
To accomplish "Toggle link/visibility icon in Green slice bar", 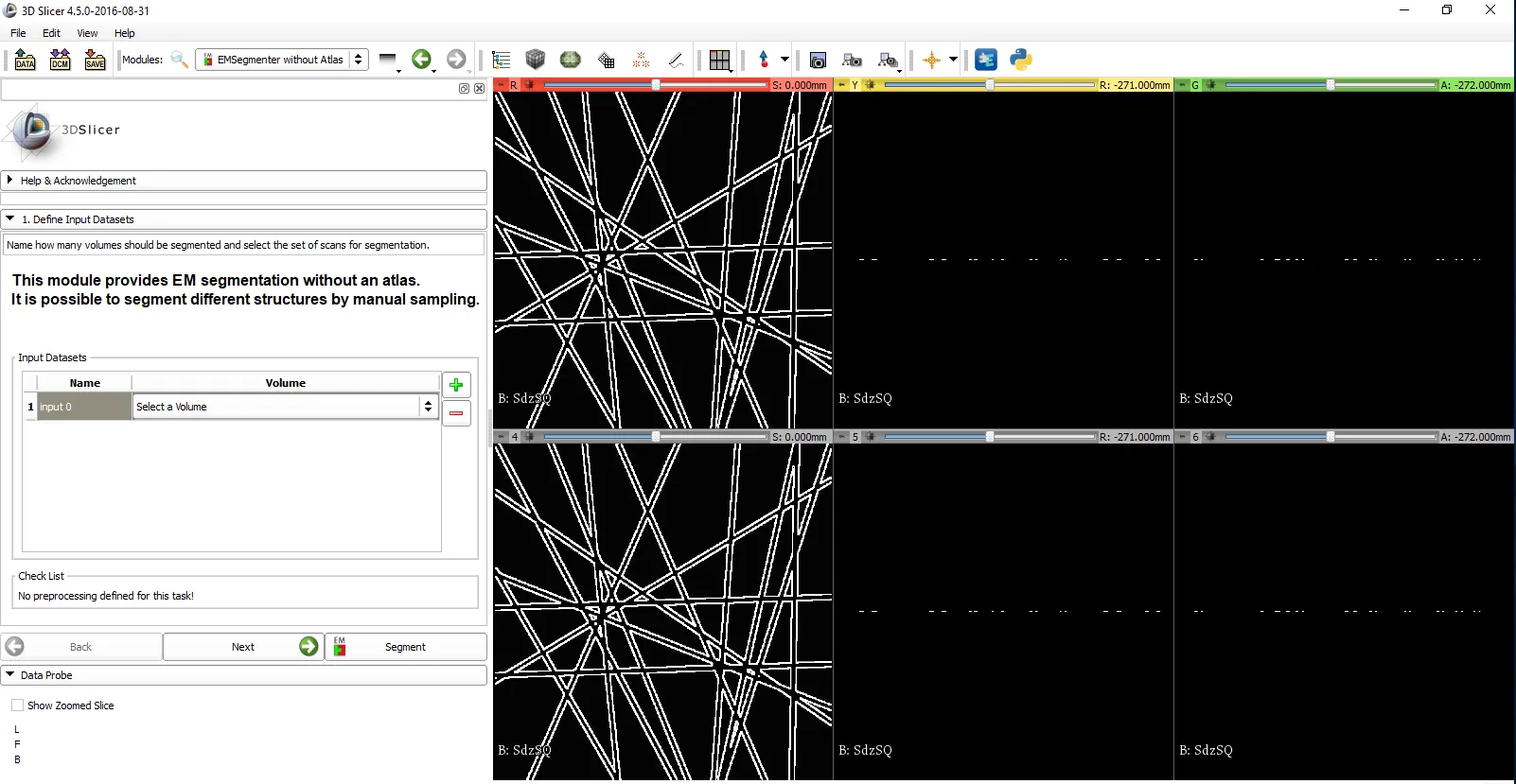I will [1210, 85].
